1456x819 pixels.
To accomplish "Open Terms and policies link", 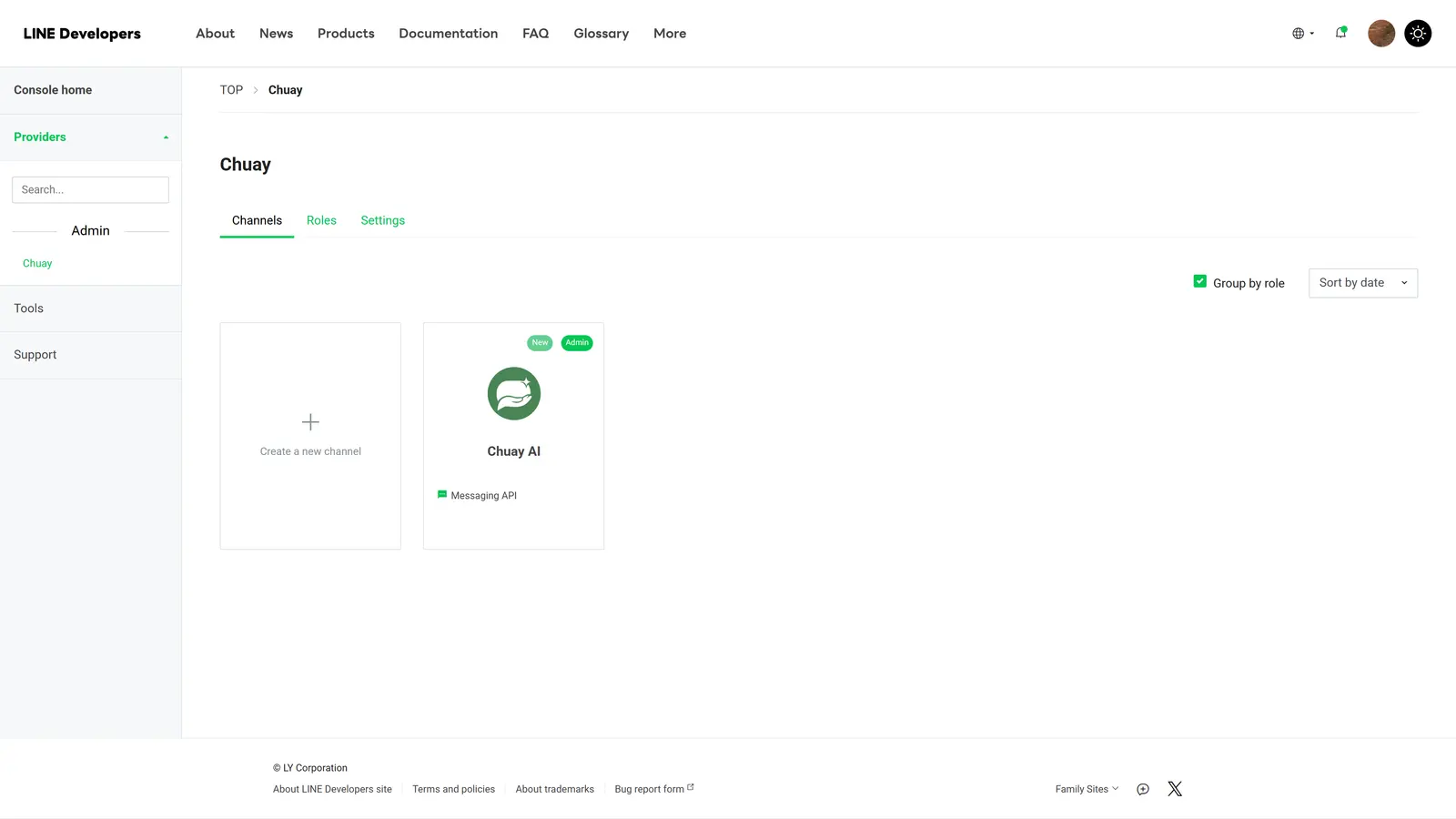I will (453, 789).
